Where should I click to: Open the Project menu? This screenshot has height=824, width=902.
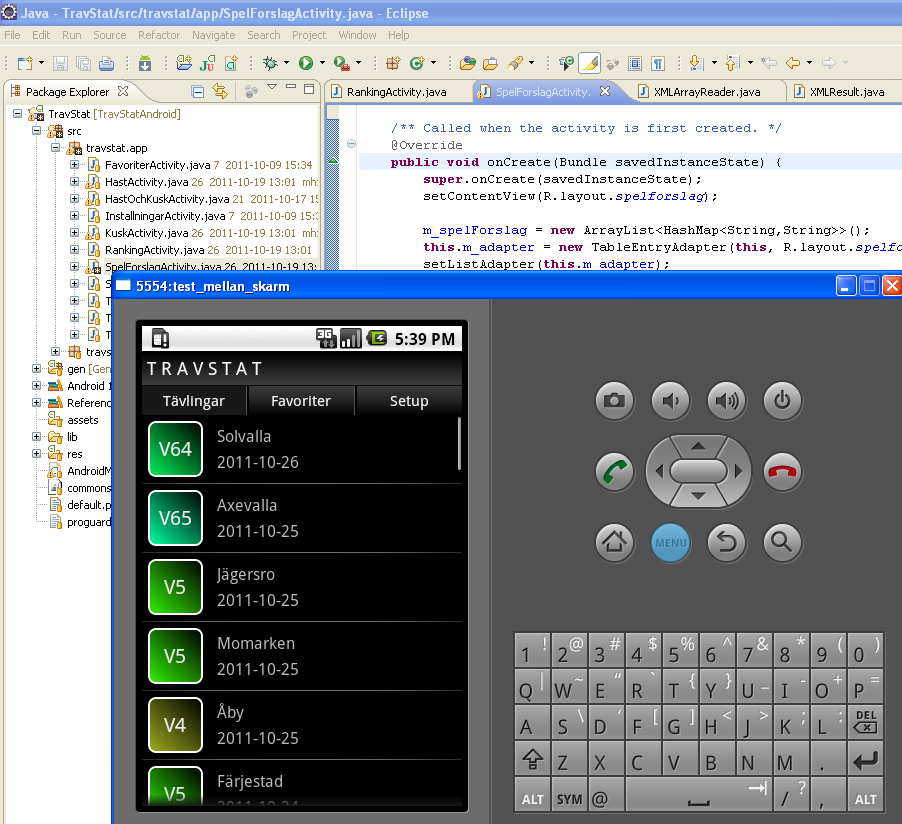point(309,35)
